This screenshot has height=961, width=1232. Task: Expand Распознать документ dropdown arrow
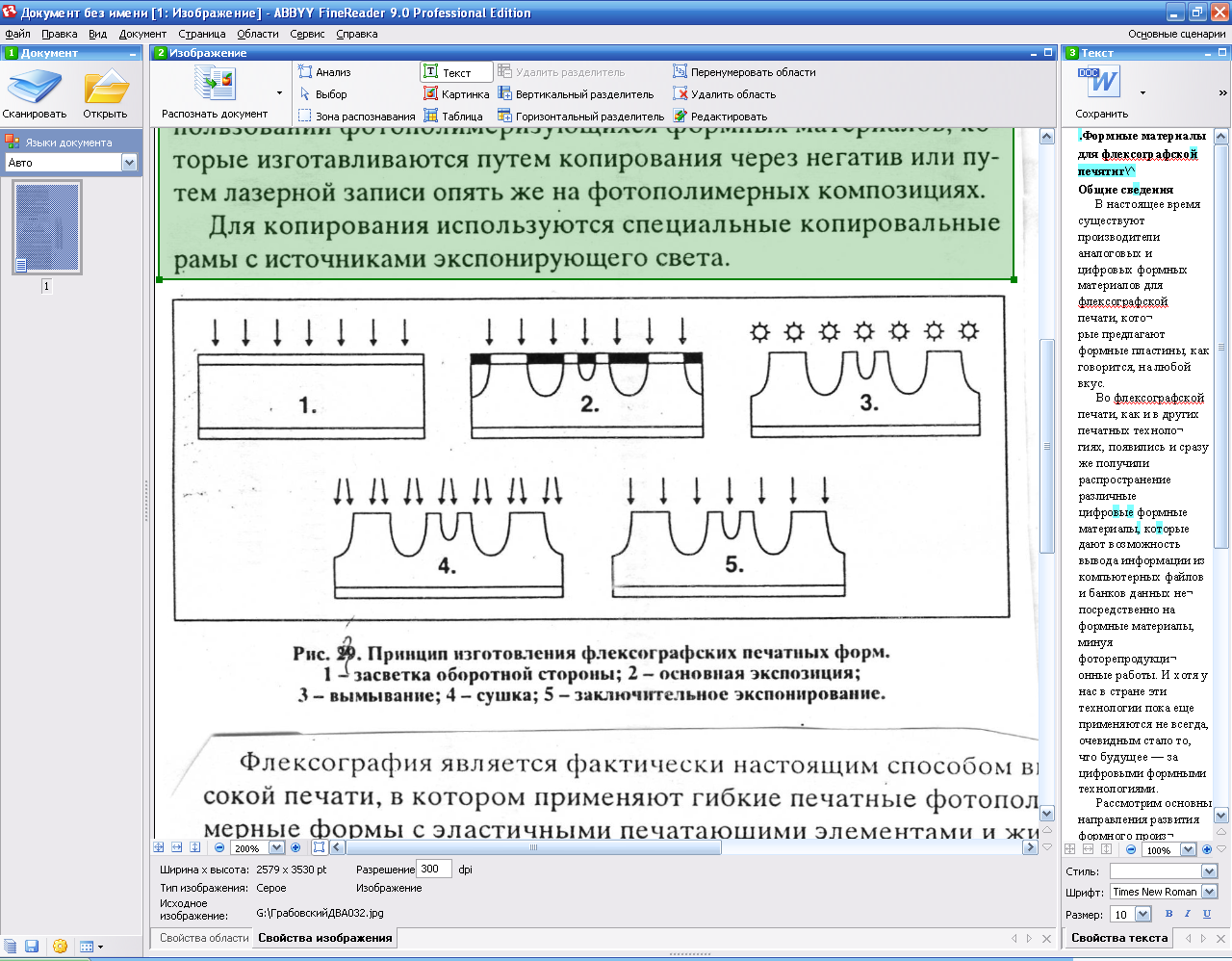coord(280,93)
